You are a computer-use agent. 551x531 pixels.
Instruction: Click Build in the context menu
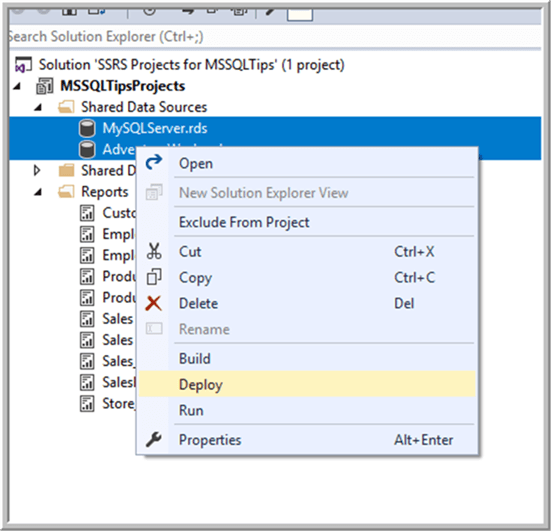click(306, 358)
